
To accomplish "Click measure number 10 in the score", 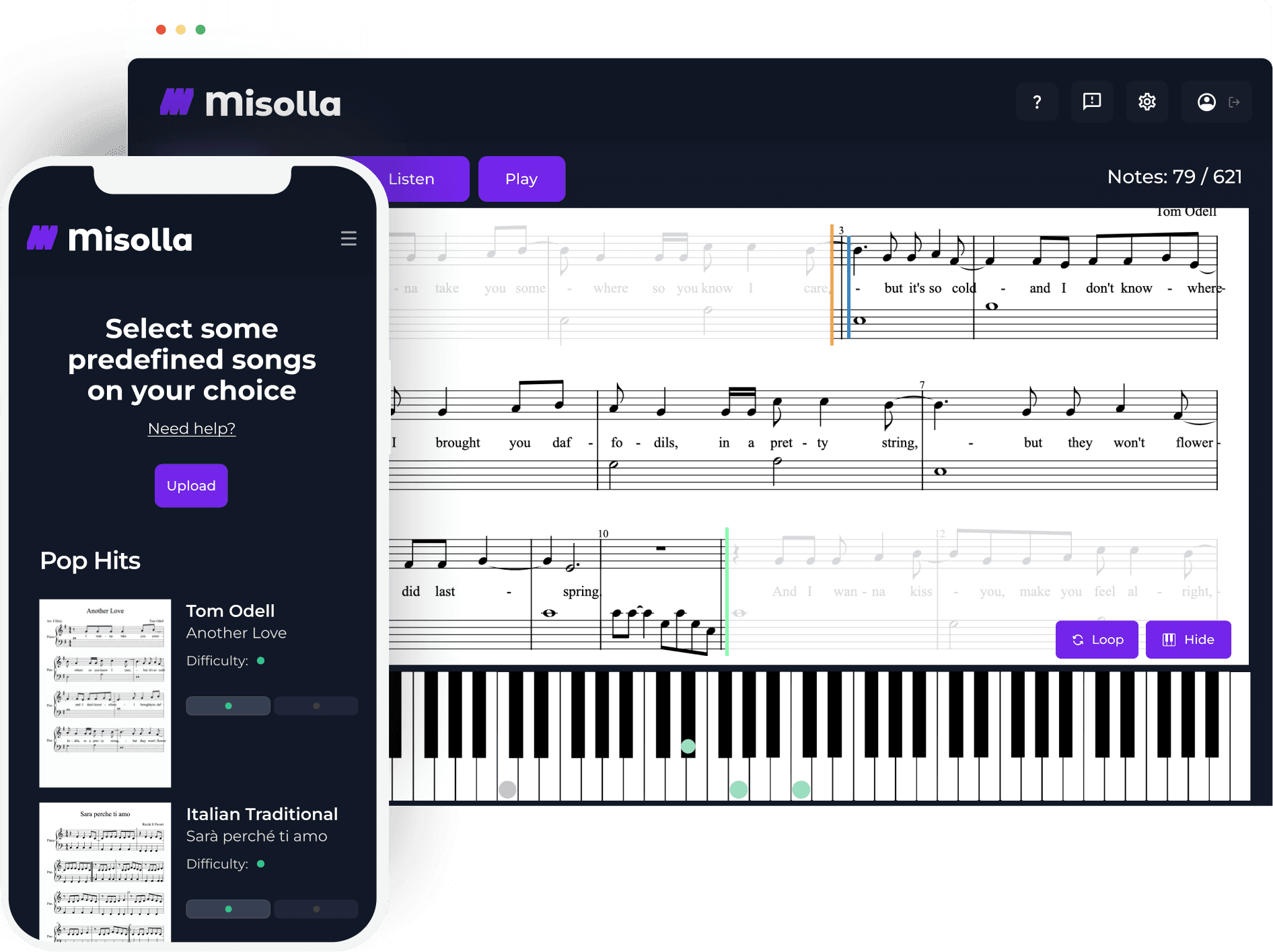I will 603,534.
